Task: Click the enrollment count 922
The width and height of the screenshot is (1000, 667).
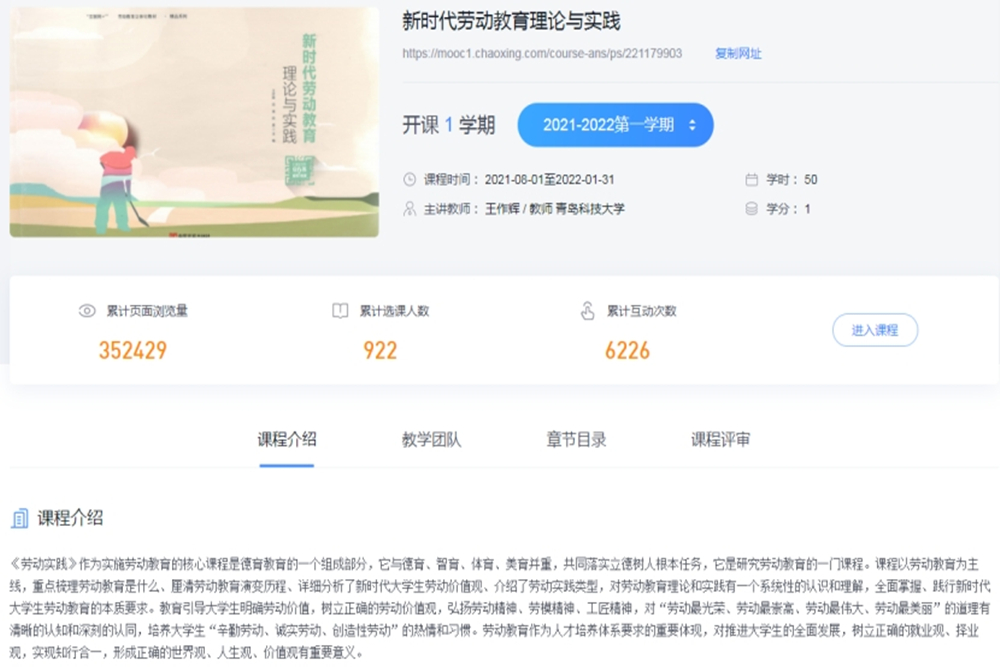Action: pos(380,351)
